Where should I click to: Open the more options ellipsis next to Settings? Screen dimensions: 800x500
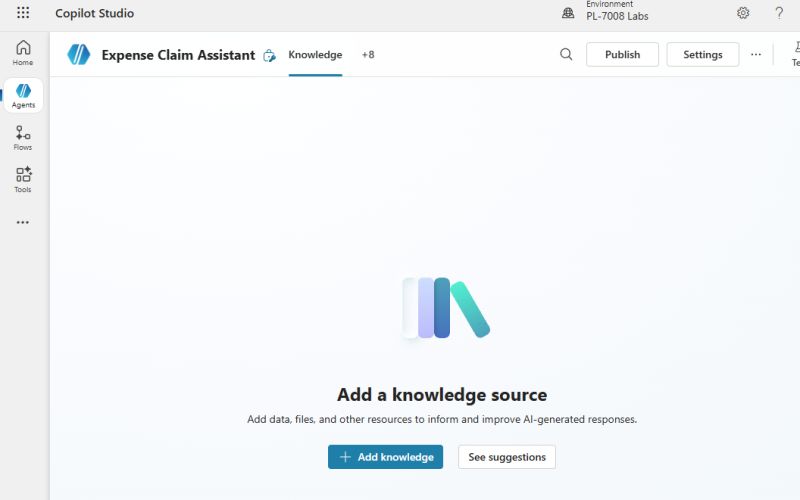756,55
